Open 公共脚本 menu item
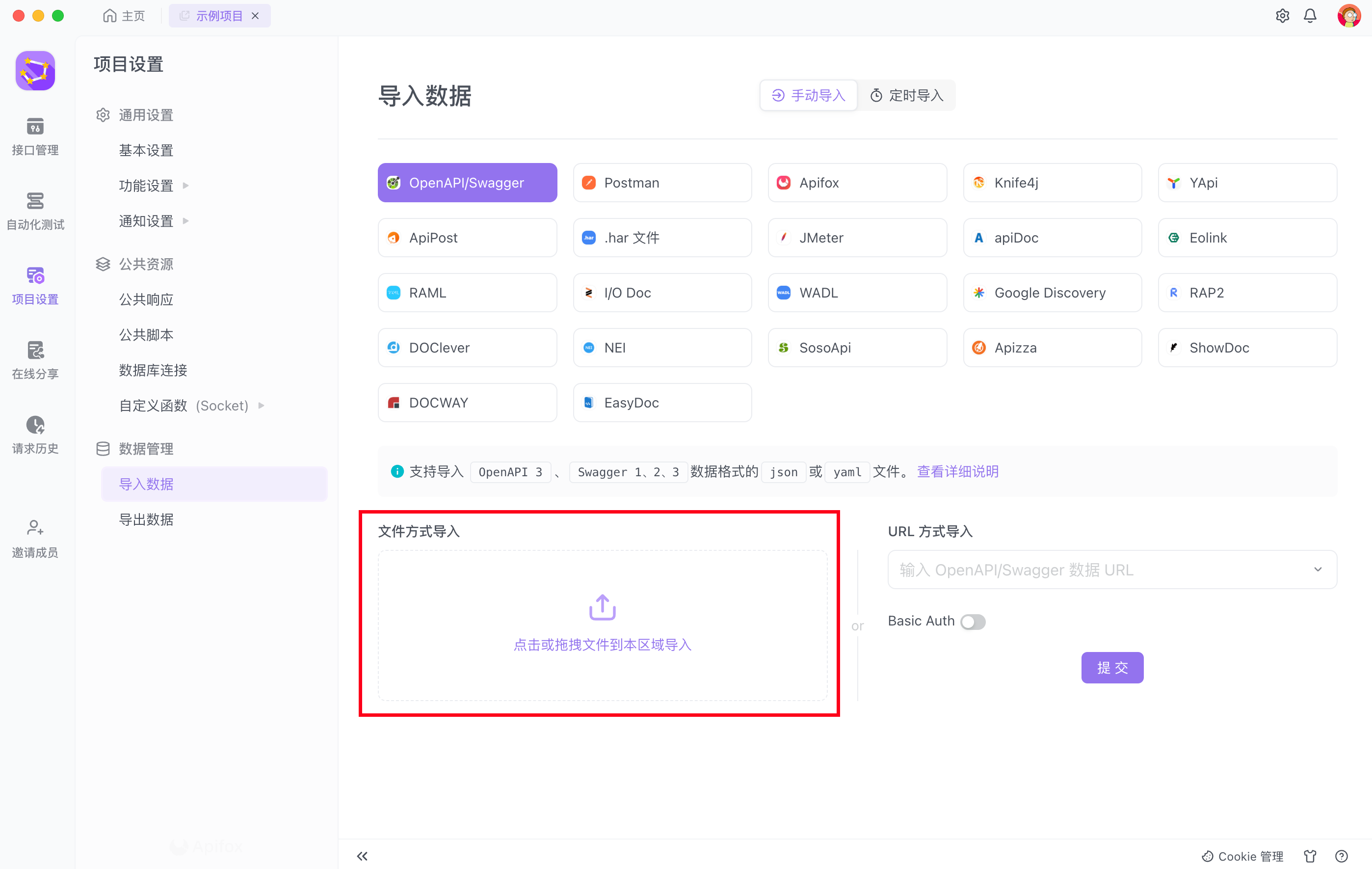 (146, 335)
